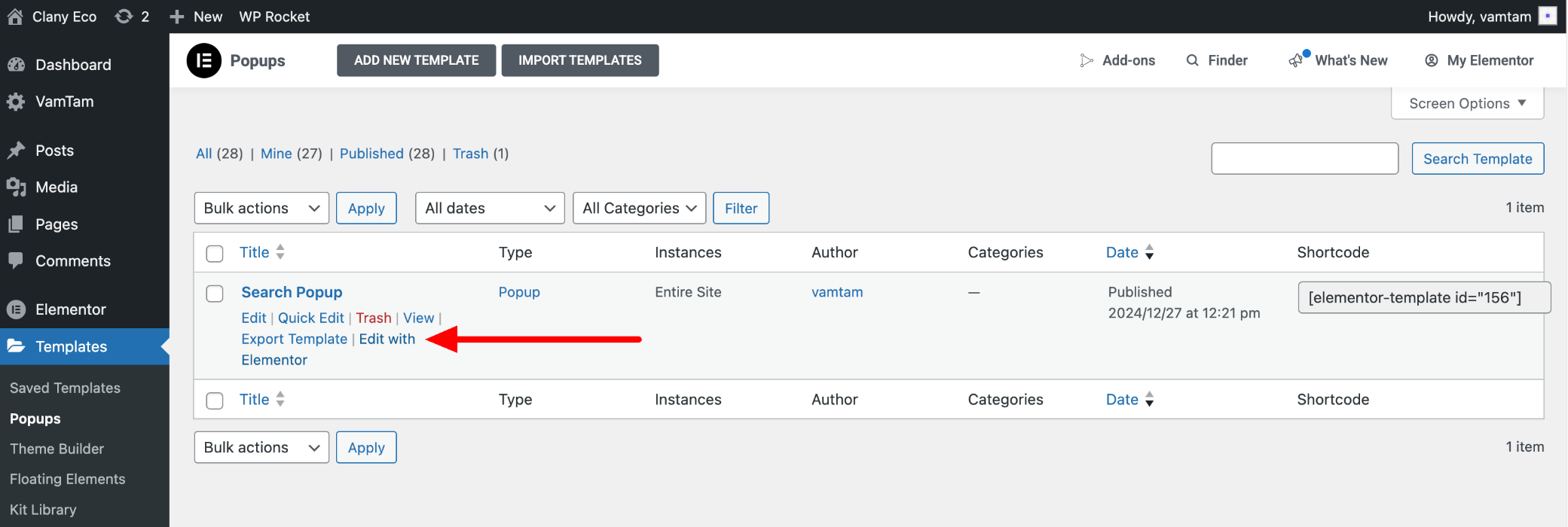Viewport: 1568px width, 527px height.
Task: Open vamtam author link
Action: click(x=837, y=292)
